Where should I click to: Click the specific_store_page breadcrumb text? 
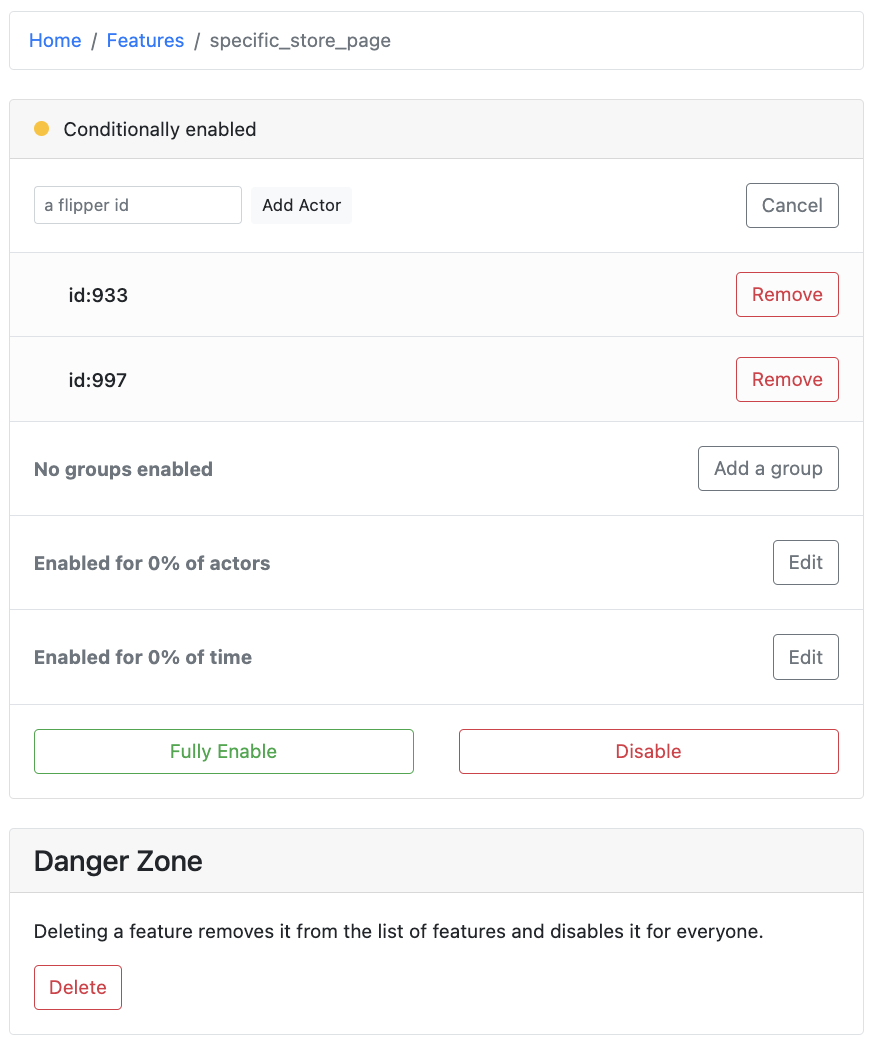pos(300,41)
